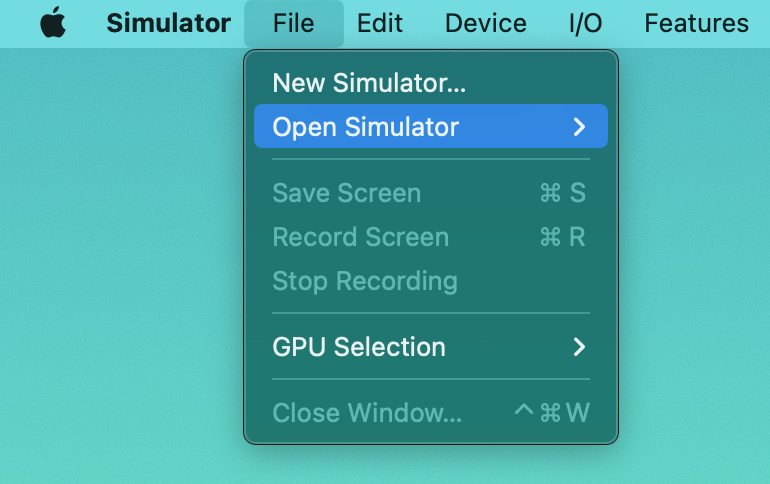Viewport: 770px width, 484px height.
Task: Expand the GPU Selection submenu arrow
Action: (579, 347)
